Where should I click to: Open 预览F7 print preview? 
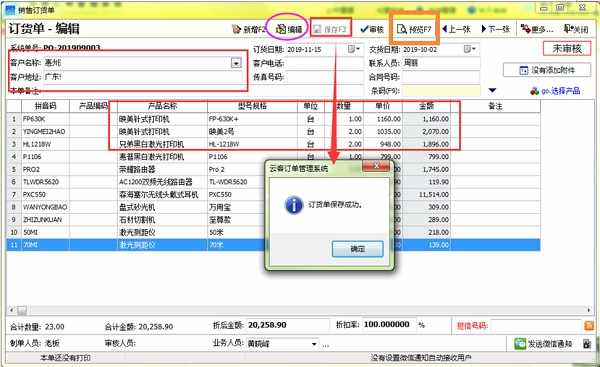(x=414, y=29)
